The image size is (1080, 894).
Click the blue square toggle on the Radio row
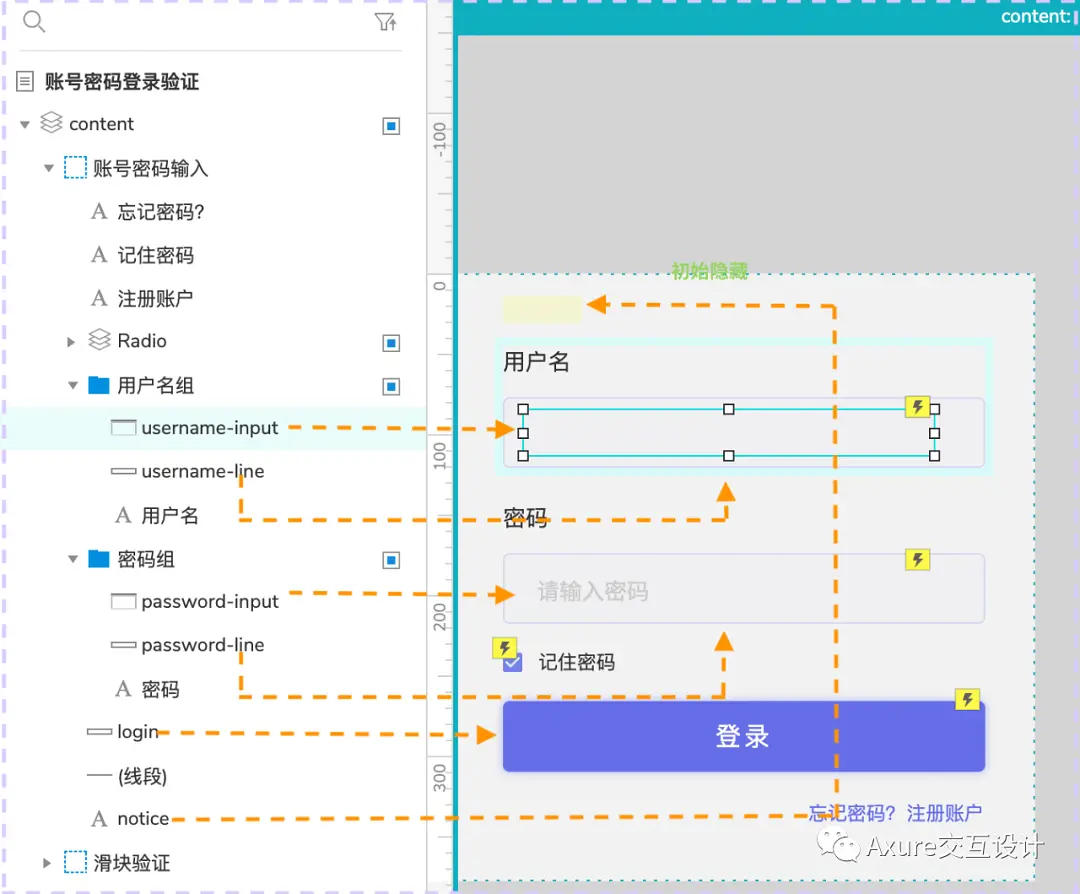(390, 342)
